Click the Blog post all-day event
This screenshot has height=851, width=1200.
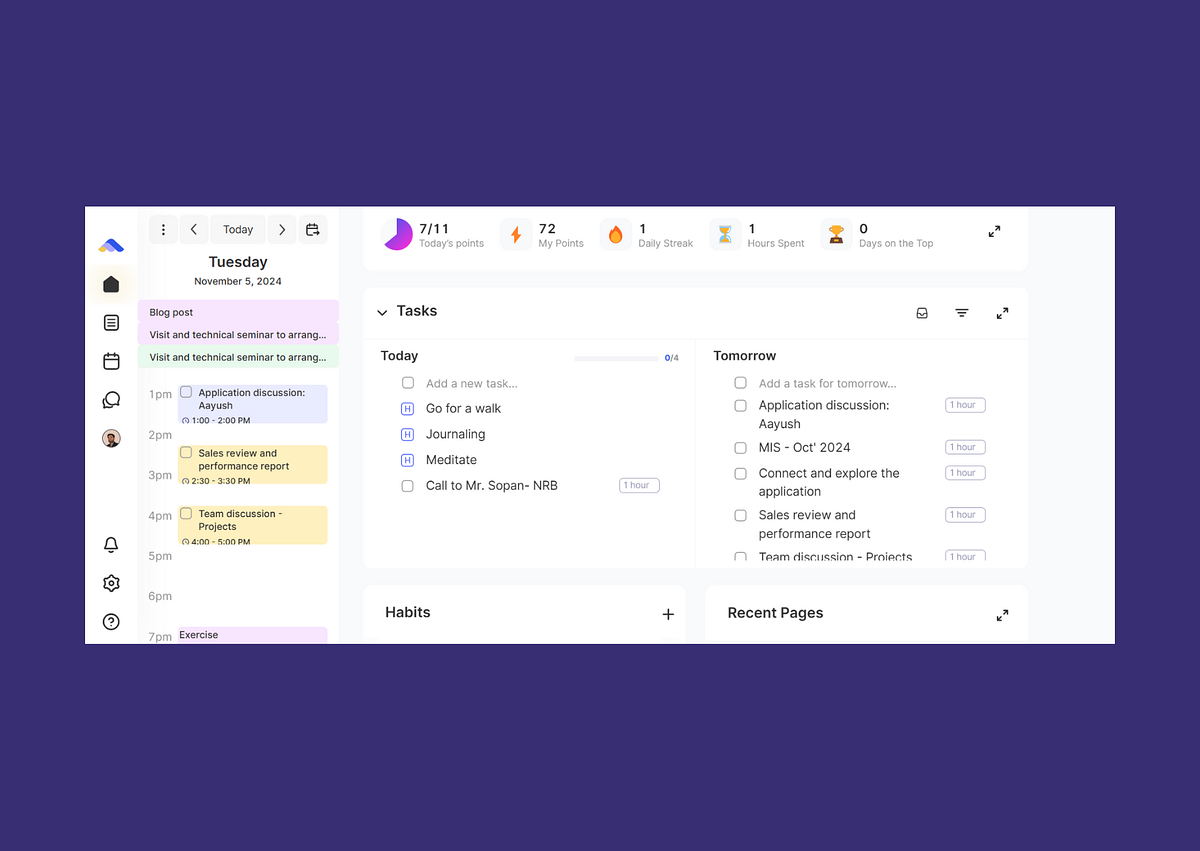click(x=238, y=312)
